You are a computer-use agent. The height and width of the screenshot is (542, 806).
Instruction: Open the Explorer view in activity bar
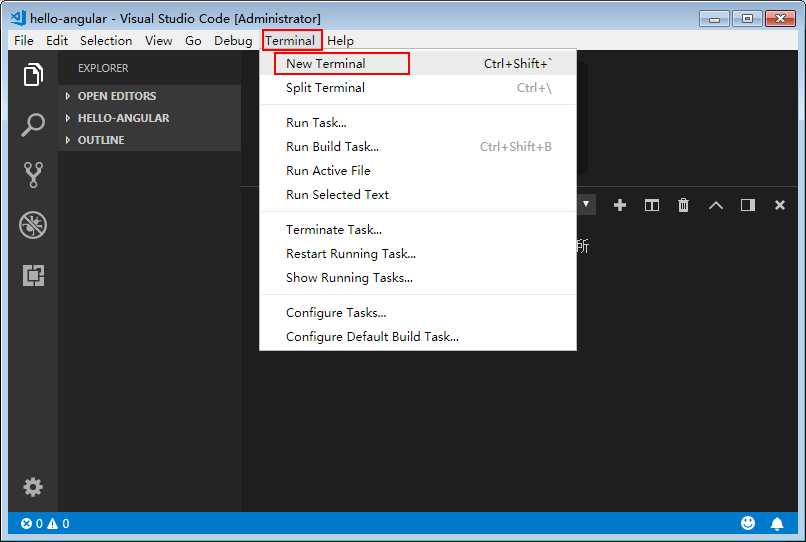coord(33,75)
